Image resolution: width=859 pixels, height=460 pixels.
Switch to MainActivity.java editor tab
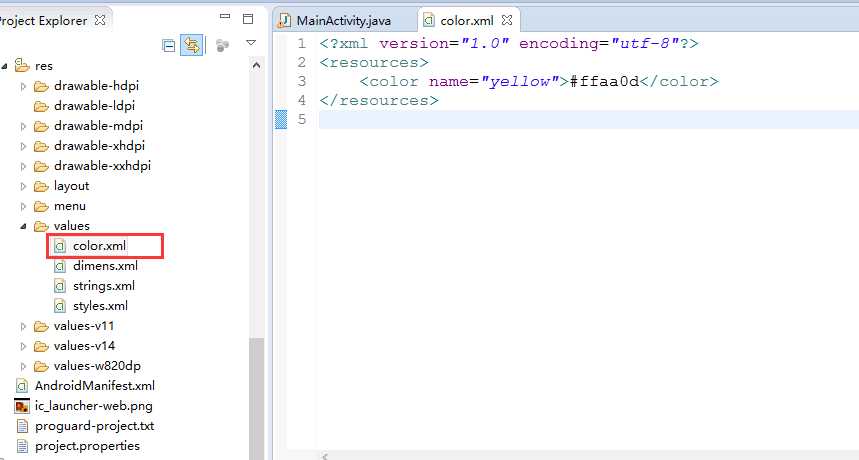[x=342, y=21]
